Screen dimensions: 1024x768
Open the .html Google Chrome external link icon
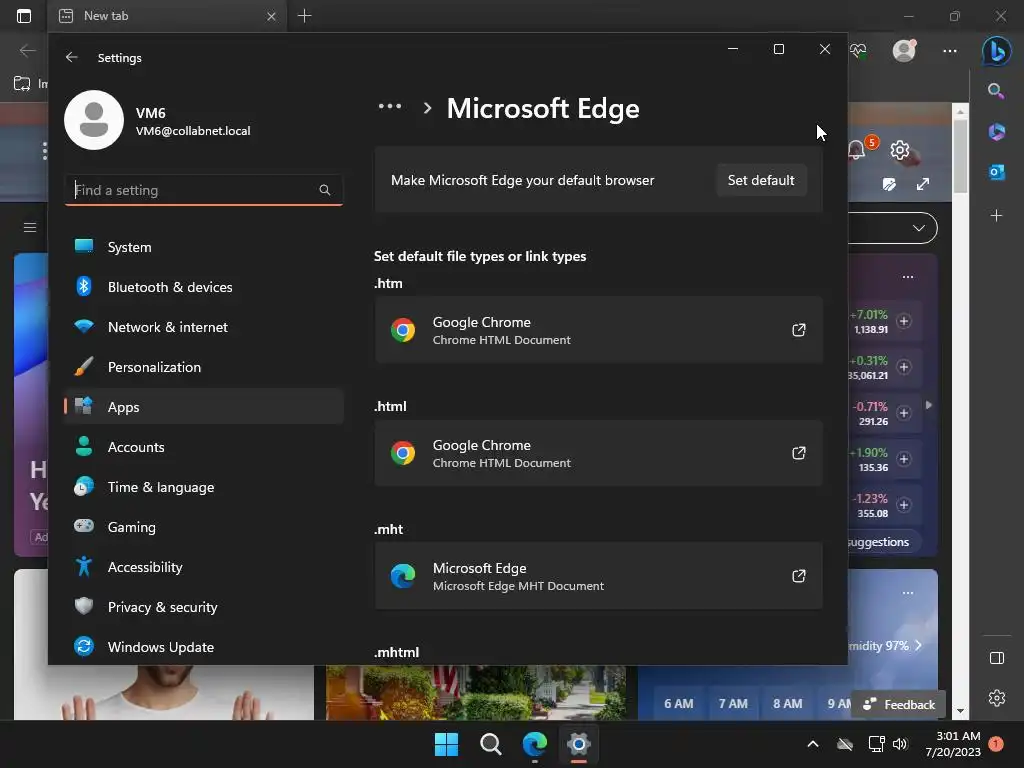coord(799,453)
